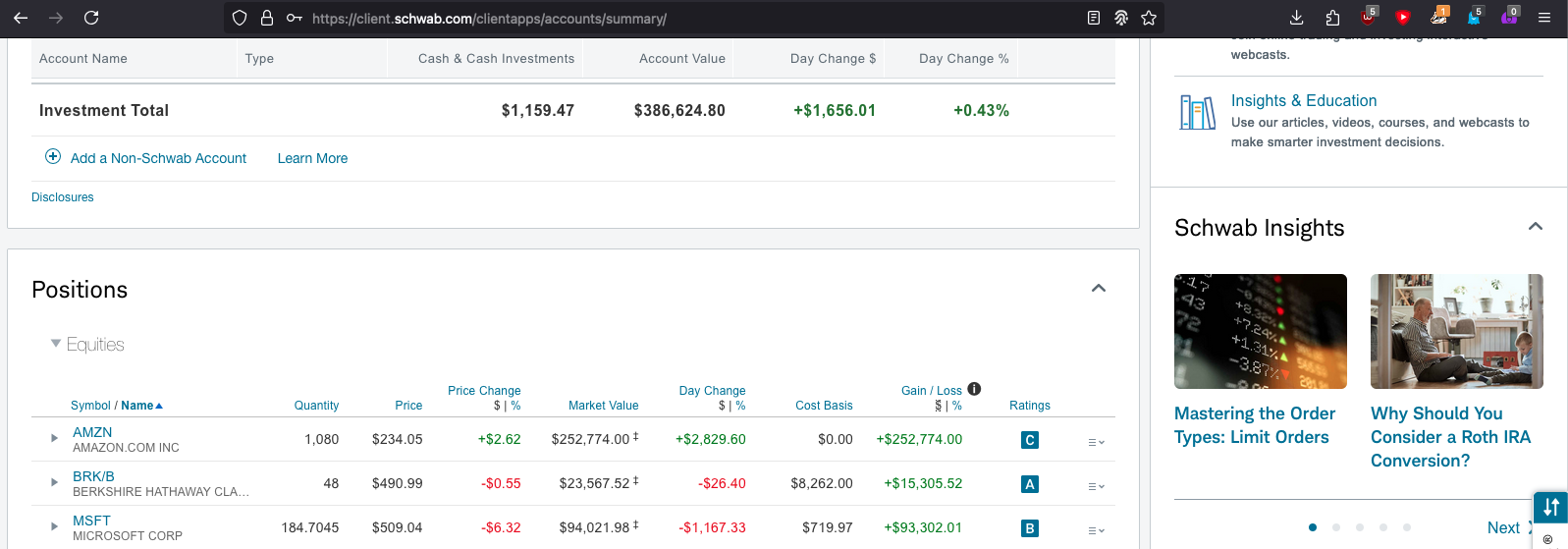Expand the MSFT position row

click(54, 526)
